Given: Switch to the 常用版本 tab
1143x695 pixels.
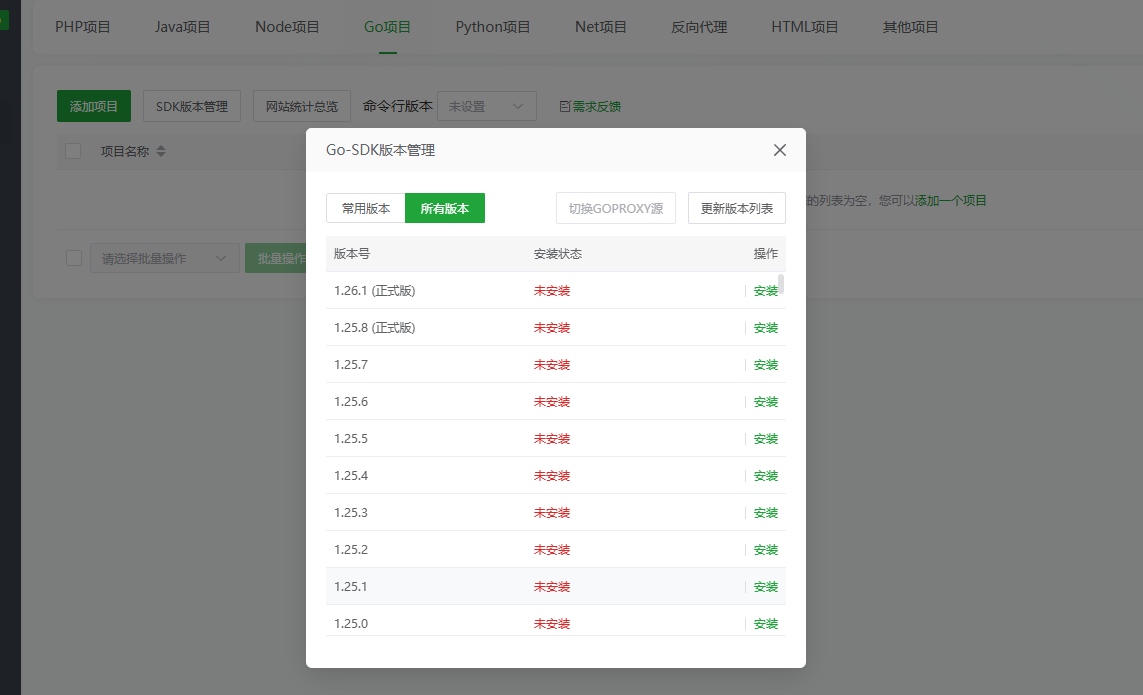Looking at the screenshot, I should pos(366,208).
